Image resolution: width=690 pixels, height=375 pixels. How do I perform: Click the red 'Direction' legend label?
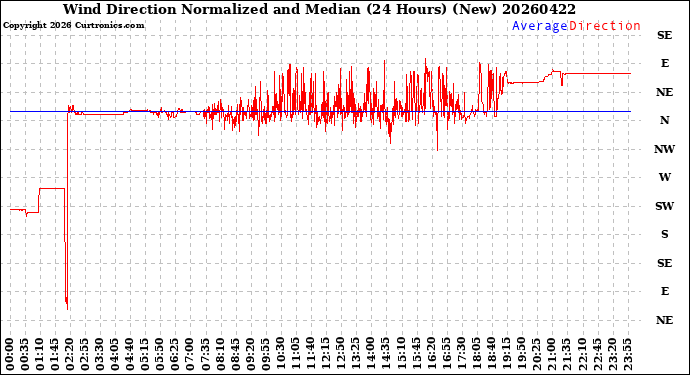(605, 26)
